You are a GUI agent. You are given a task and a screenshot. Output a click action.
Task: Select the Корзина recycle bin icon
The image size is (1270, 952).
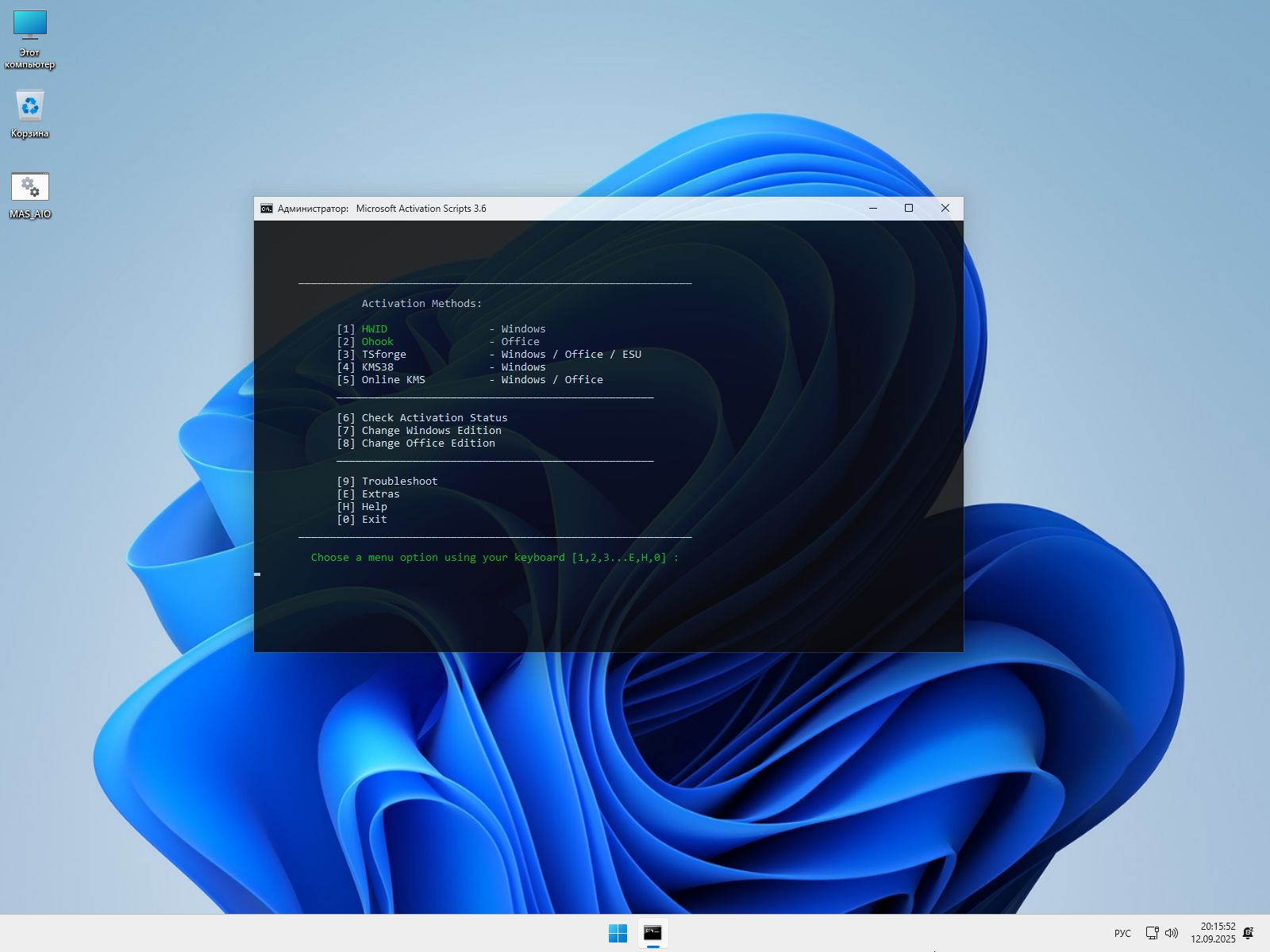[x=30, y=113]
